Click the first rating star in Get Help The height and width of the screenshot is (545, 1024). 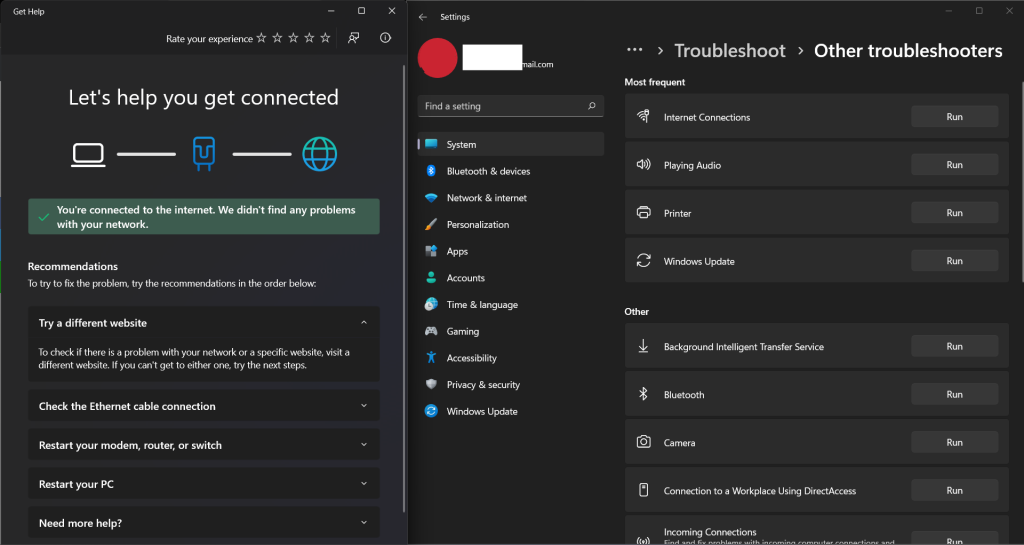tap(261, 38)
